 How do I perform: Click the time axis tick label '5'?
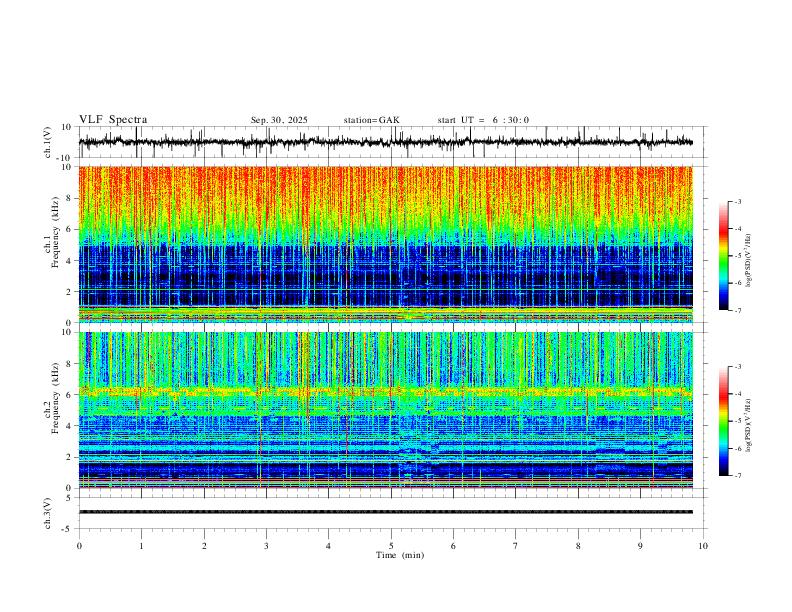(x=391, y=546)
